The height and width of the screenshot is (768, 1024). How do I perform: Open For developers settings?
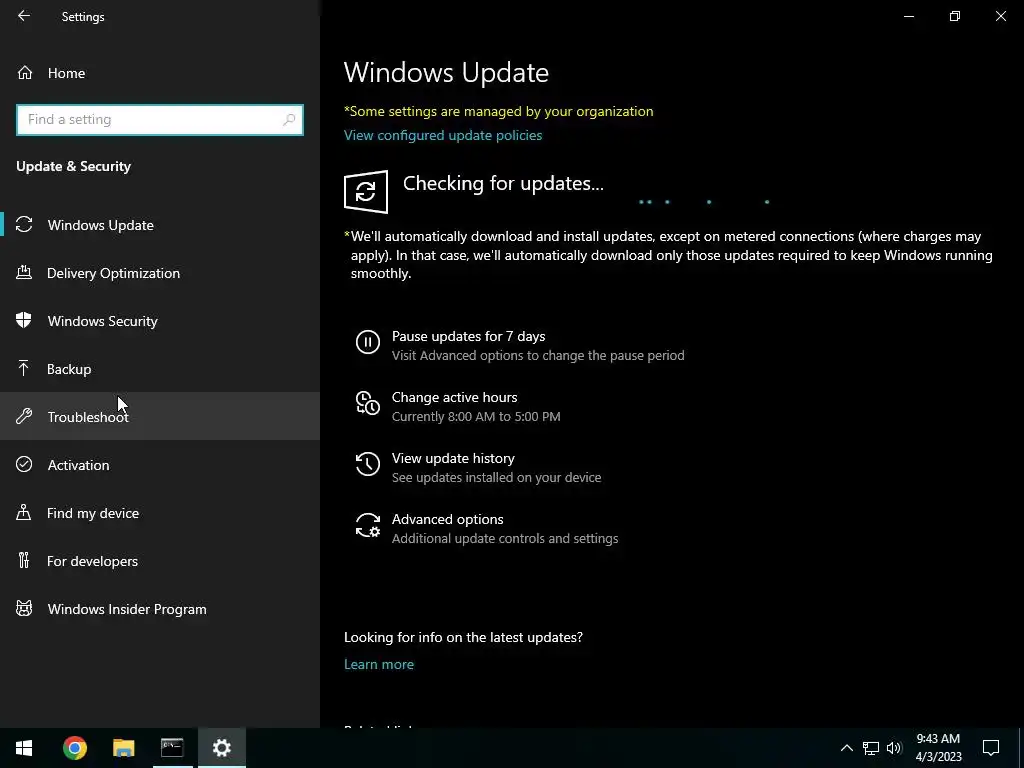pyautogui.click(x=160, y=560)
